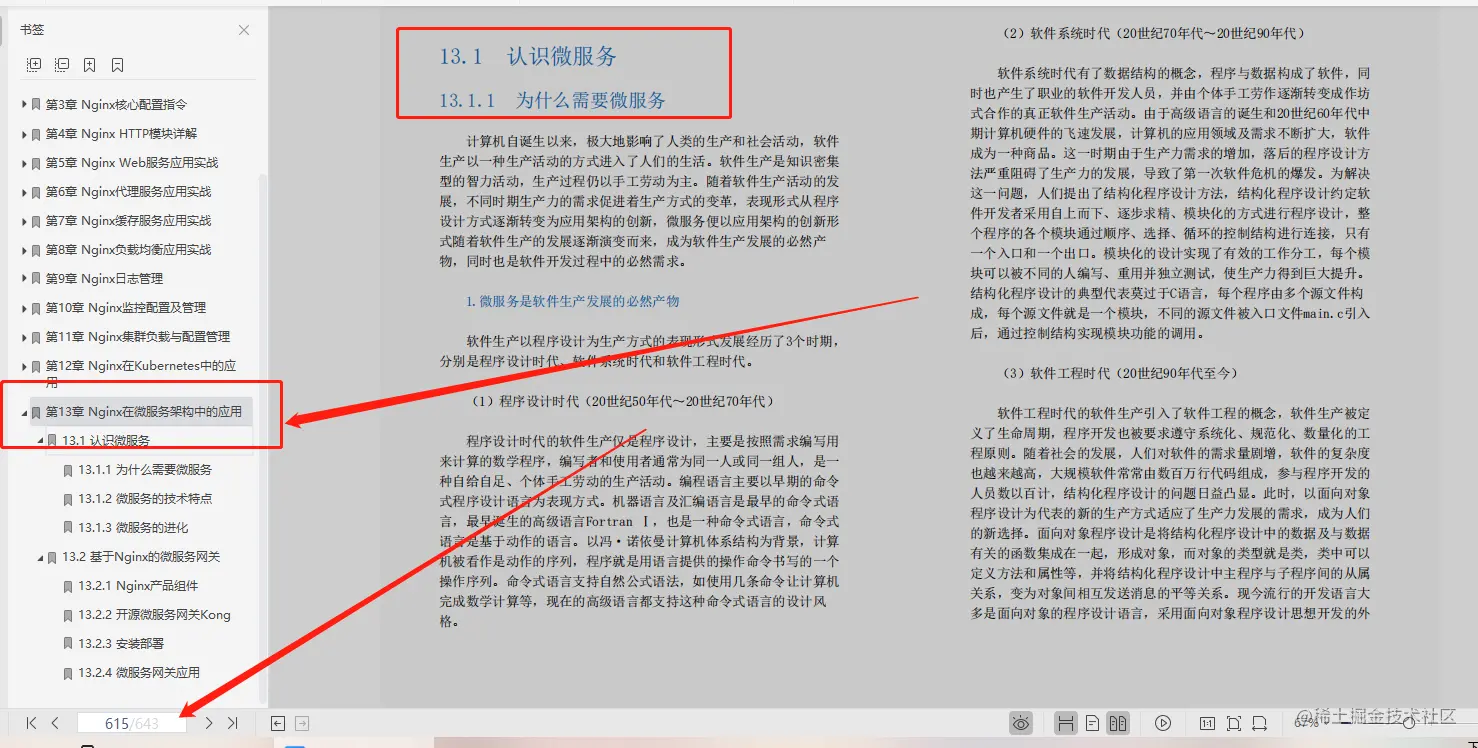Click the bookmark icon beside 第11章 Nginx集群负载与配置管理

pos(36,336)
